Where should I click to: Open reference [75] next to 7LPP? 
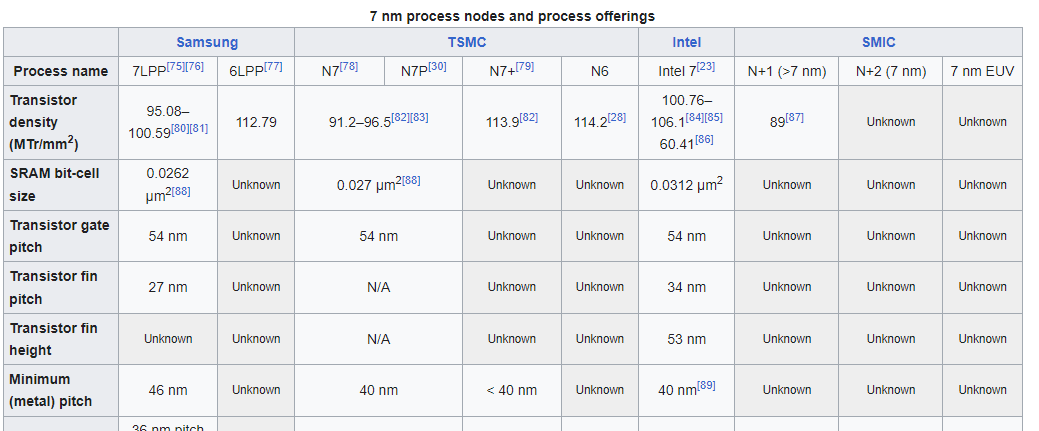click(175, 66)
